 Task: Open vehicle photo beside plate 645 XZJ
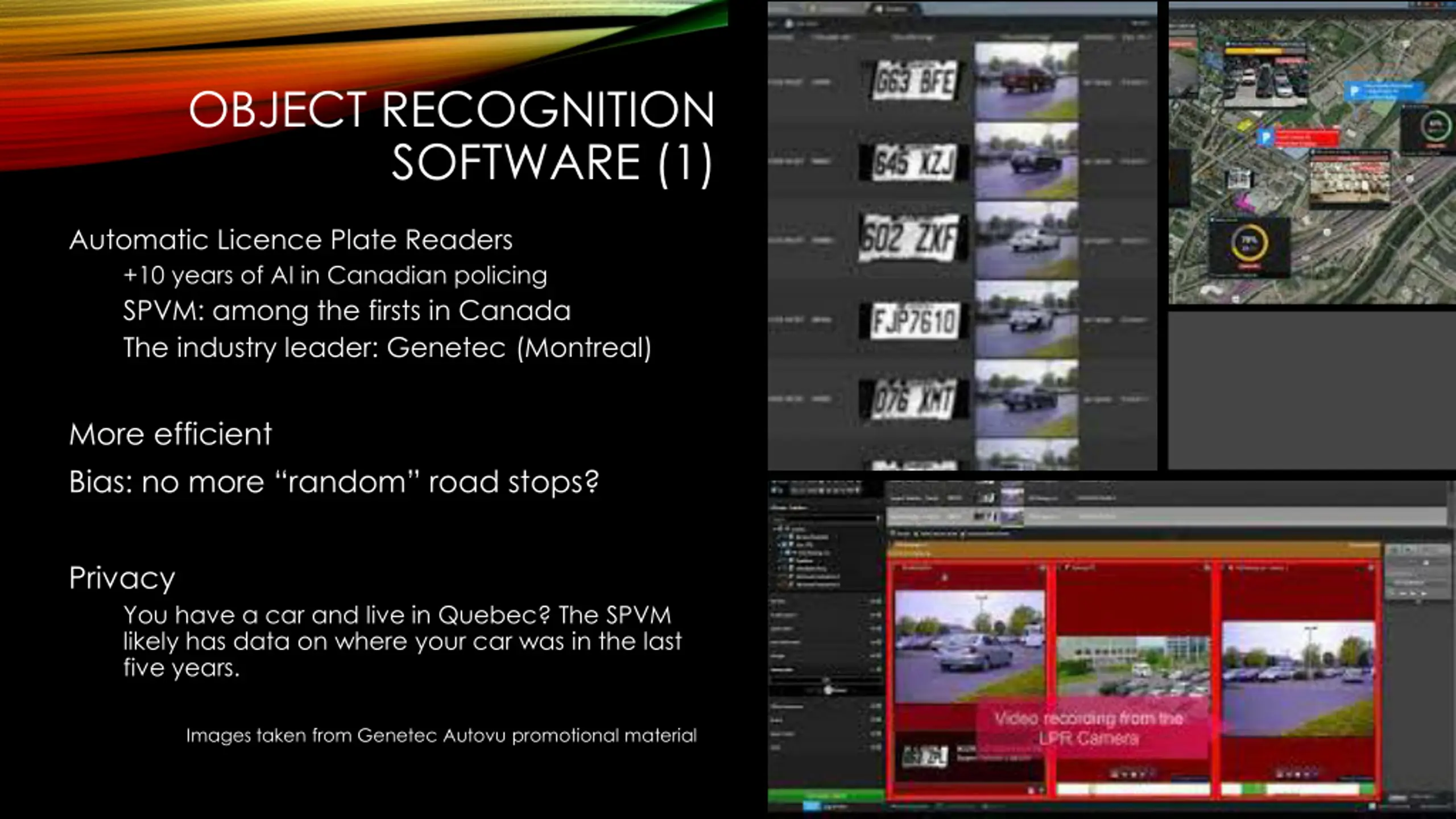click(x=1026, y=162)
